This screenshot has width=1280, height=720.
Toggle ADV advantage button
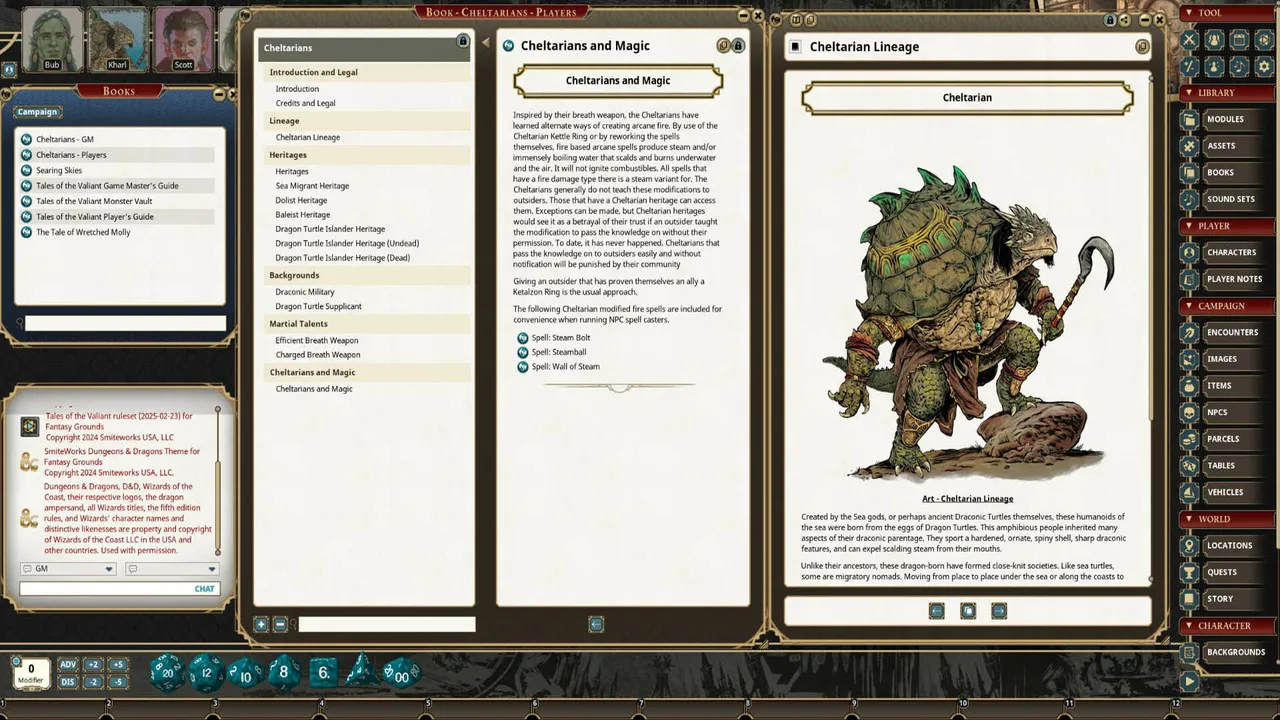(68, 665)
